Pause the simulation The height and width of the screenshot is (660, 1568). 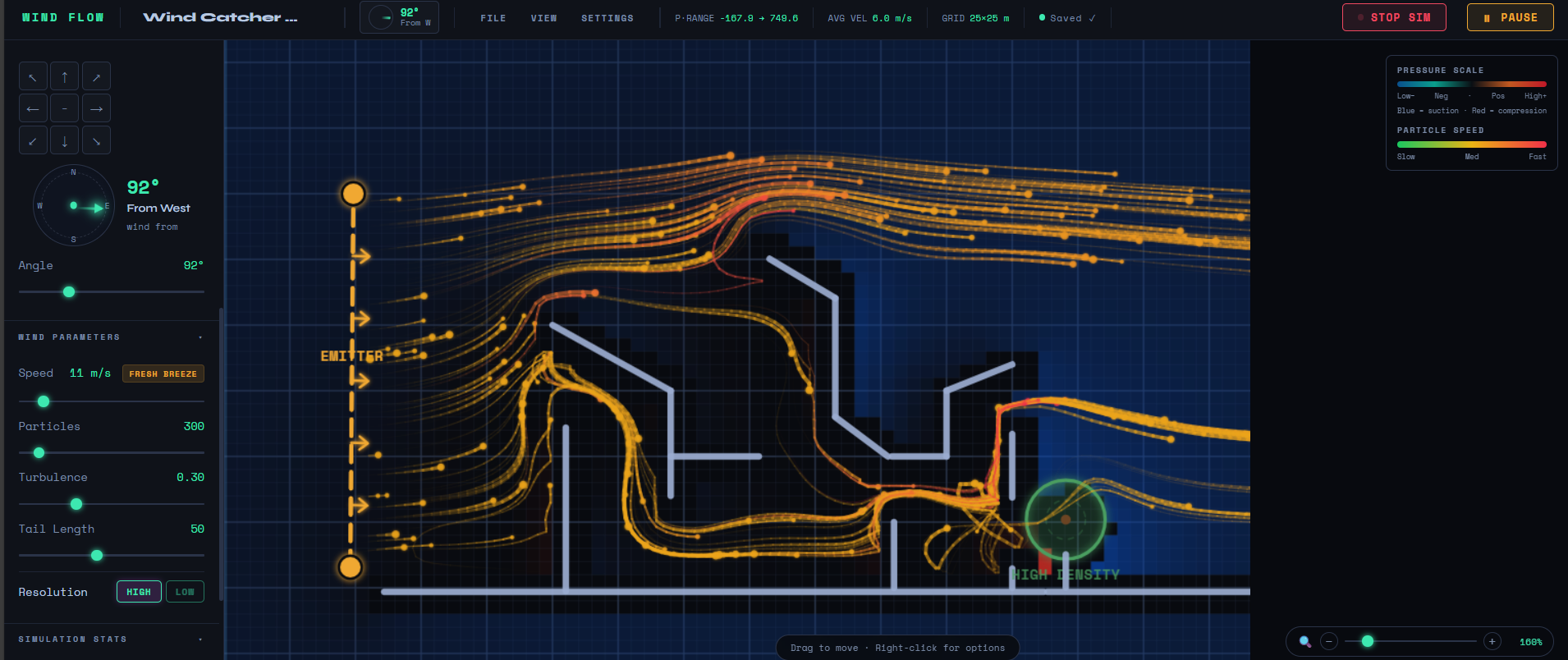pos(1511,17)
